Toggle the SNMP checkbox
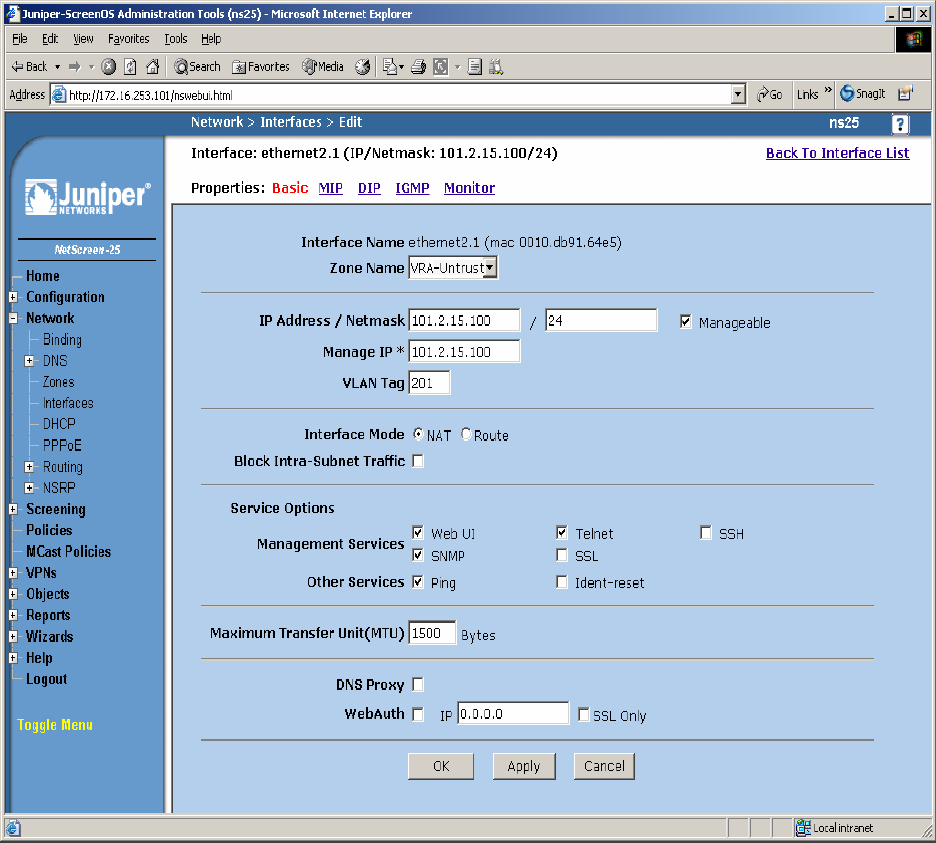Screen dimensions: 936x843 418,555
